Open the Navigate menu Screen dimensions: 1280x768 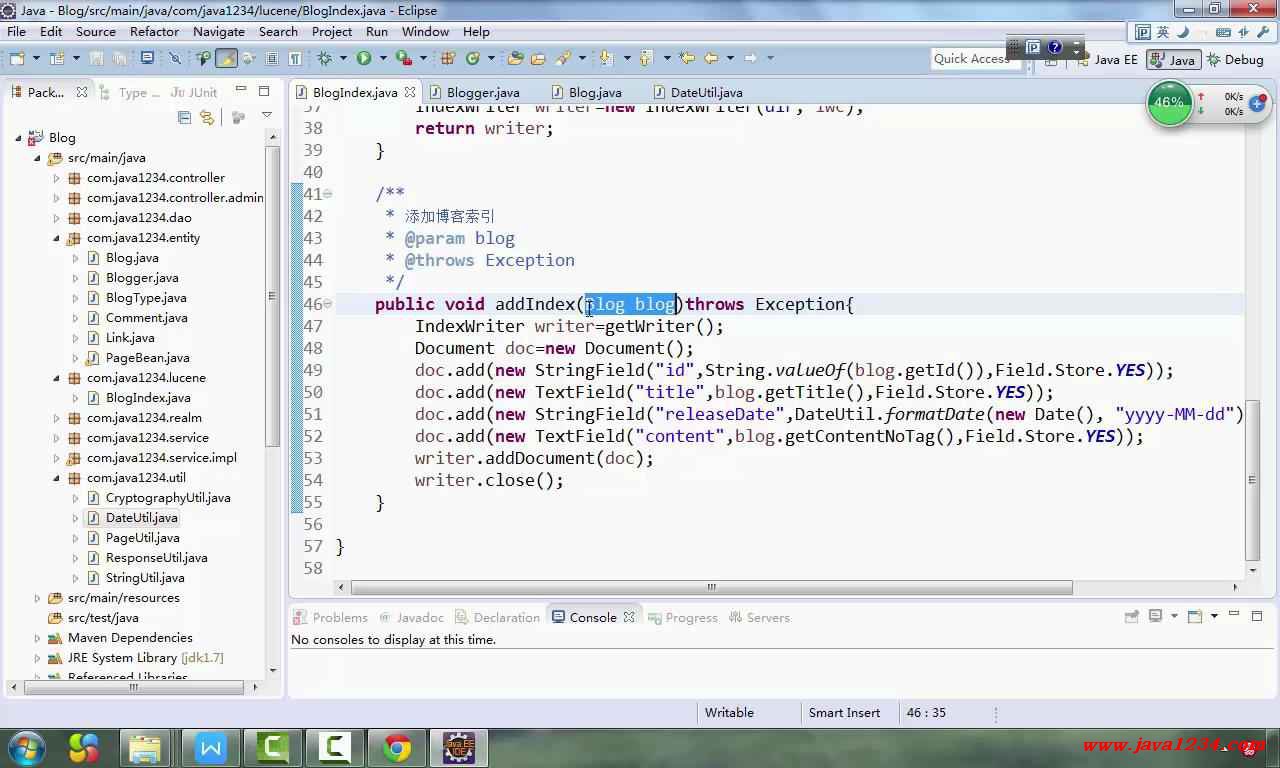(x=218, y=31)
